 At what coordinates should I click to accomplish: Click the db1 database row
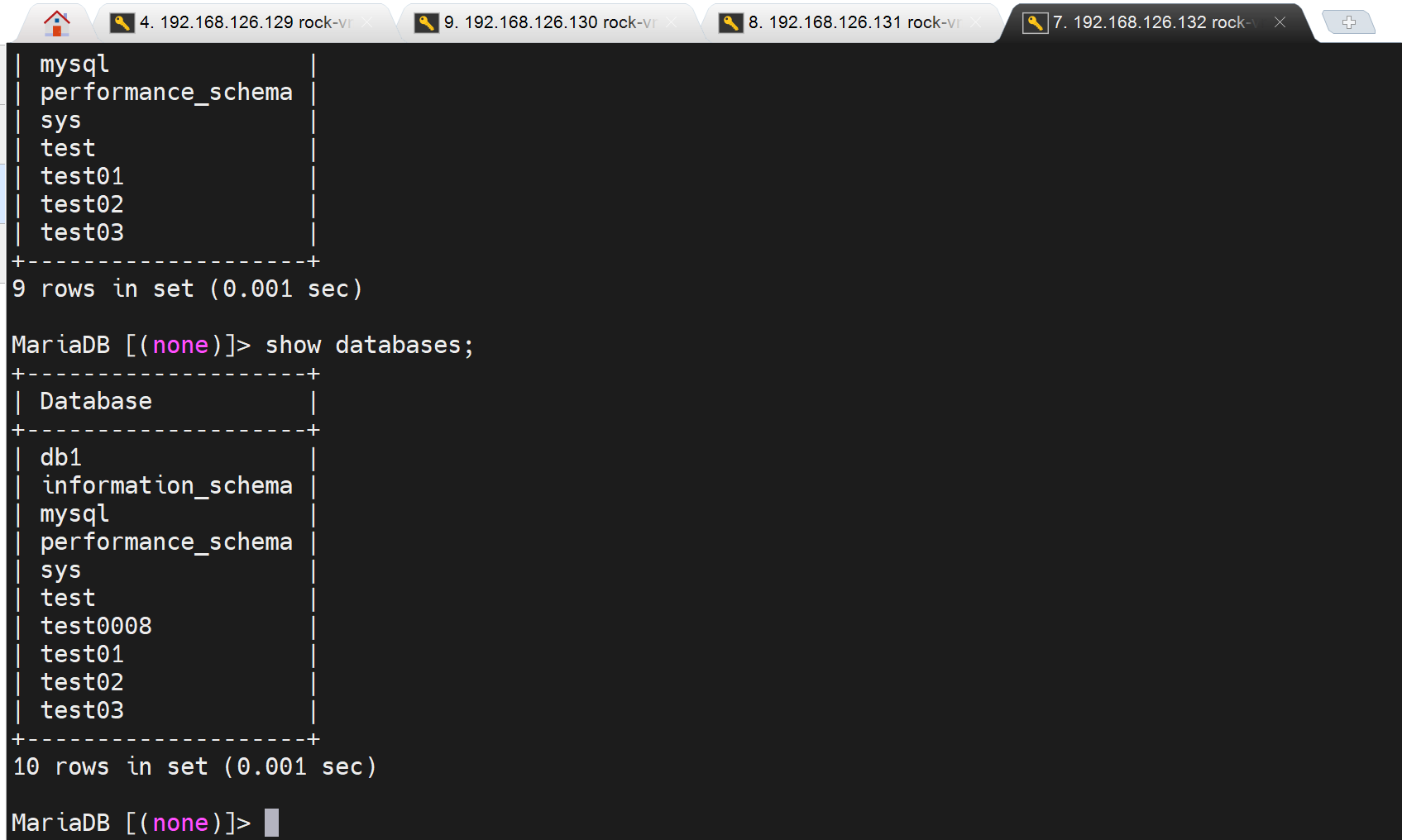(x=61, y=457)
